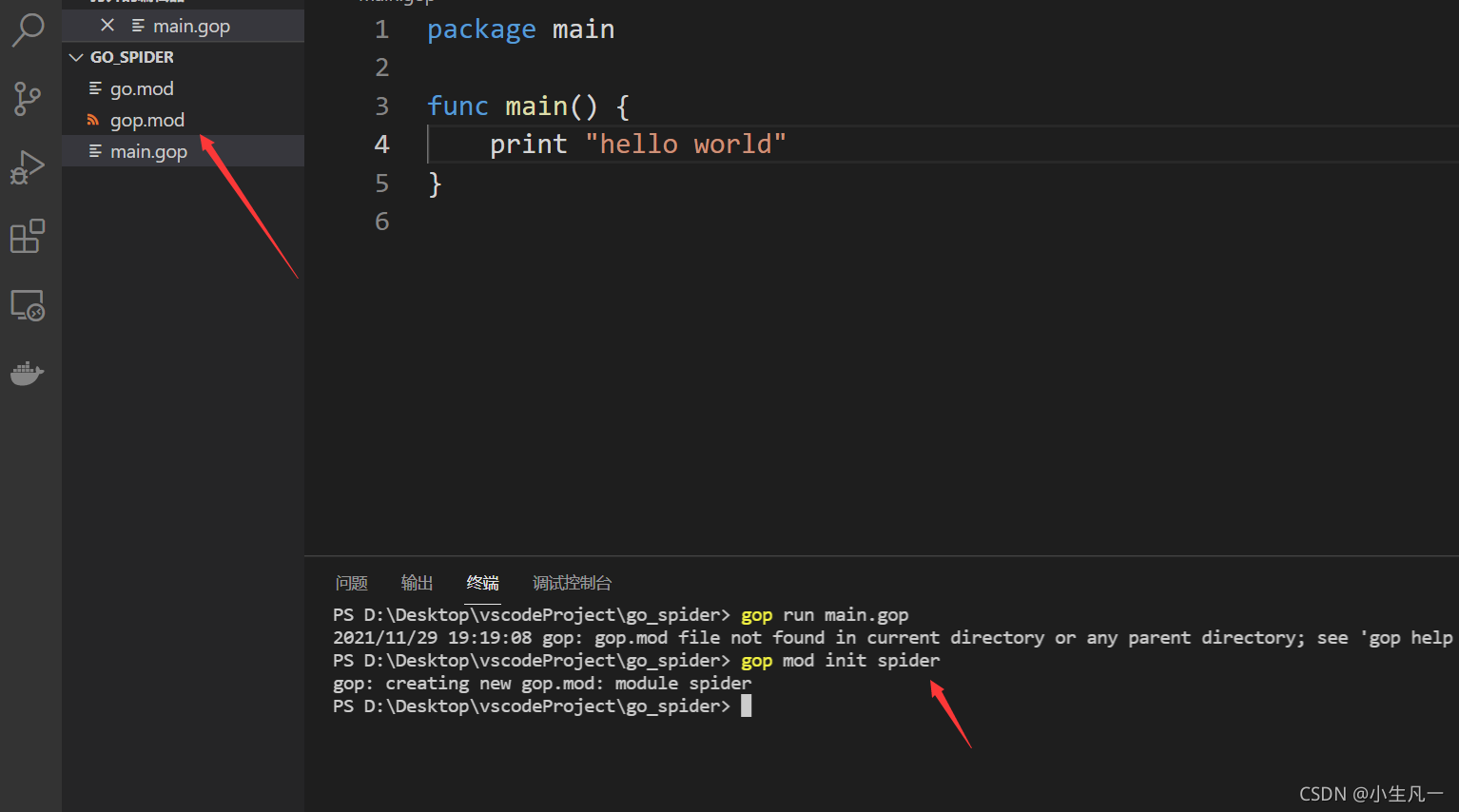The height and width of the screenshot is (812, 1459).
Task: Click the print keyword on line 4
Action: [528, 145]
